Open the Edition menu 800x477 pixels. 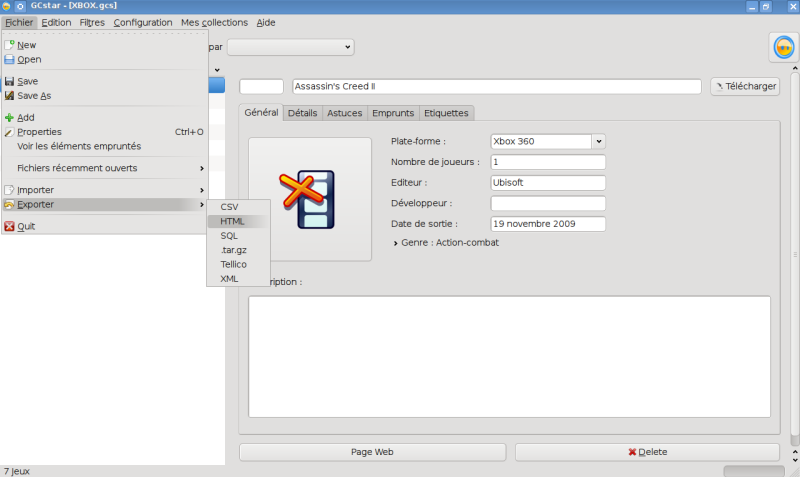coord(56,22)
